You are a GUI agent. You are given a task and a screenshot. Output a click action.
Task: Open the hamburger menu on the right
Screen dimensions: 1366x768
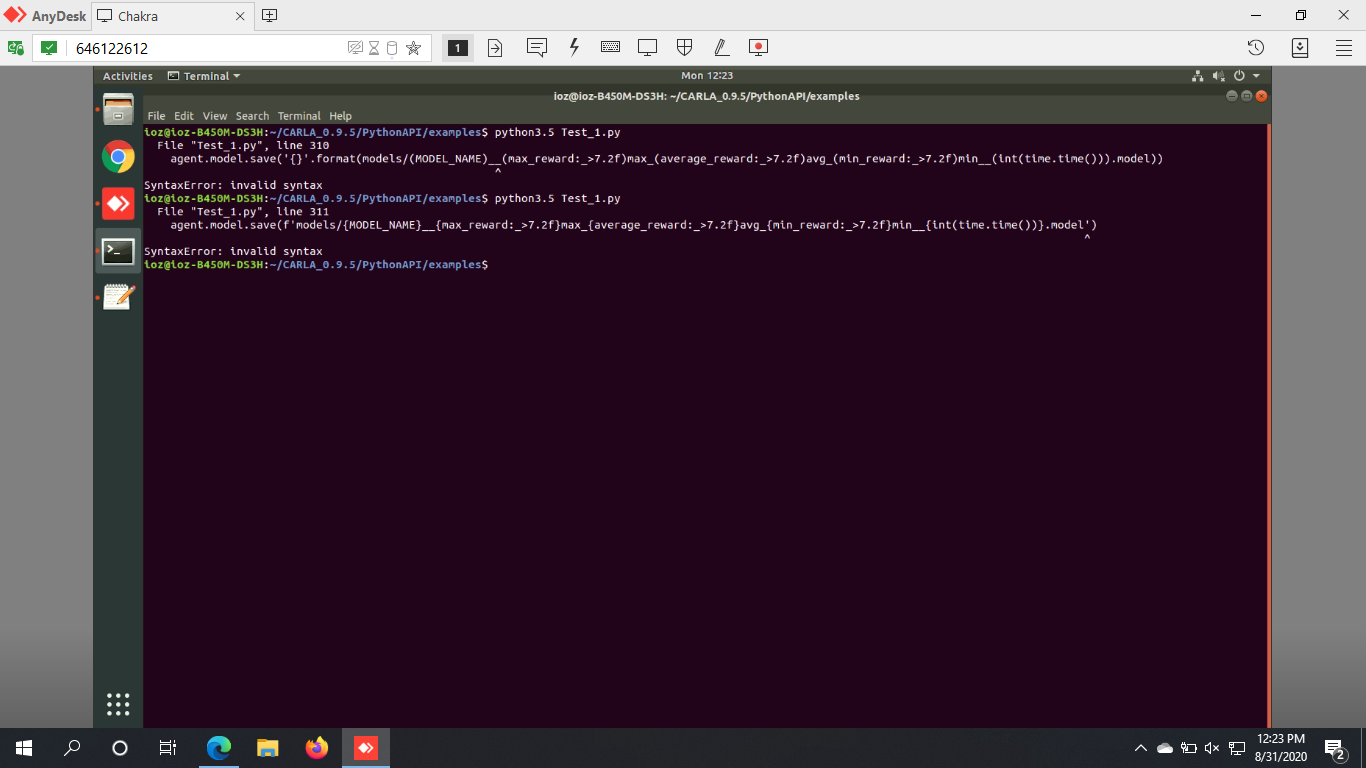pos(1344,47)
